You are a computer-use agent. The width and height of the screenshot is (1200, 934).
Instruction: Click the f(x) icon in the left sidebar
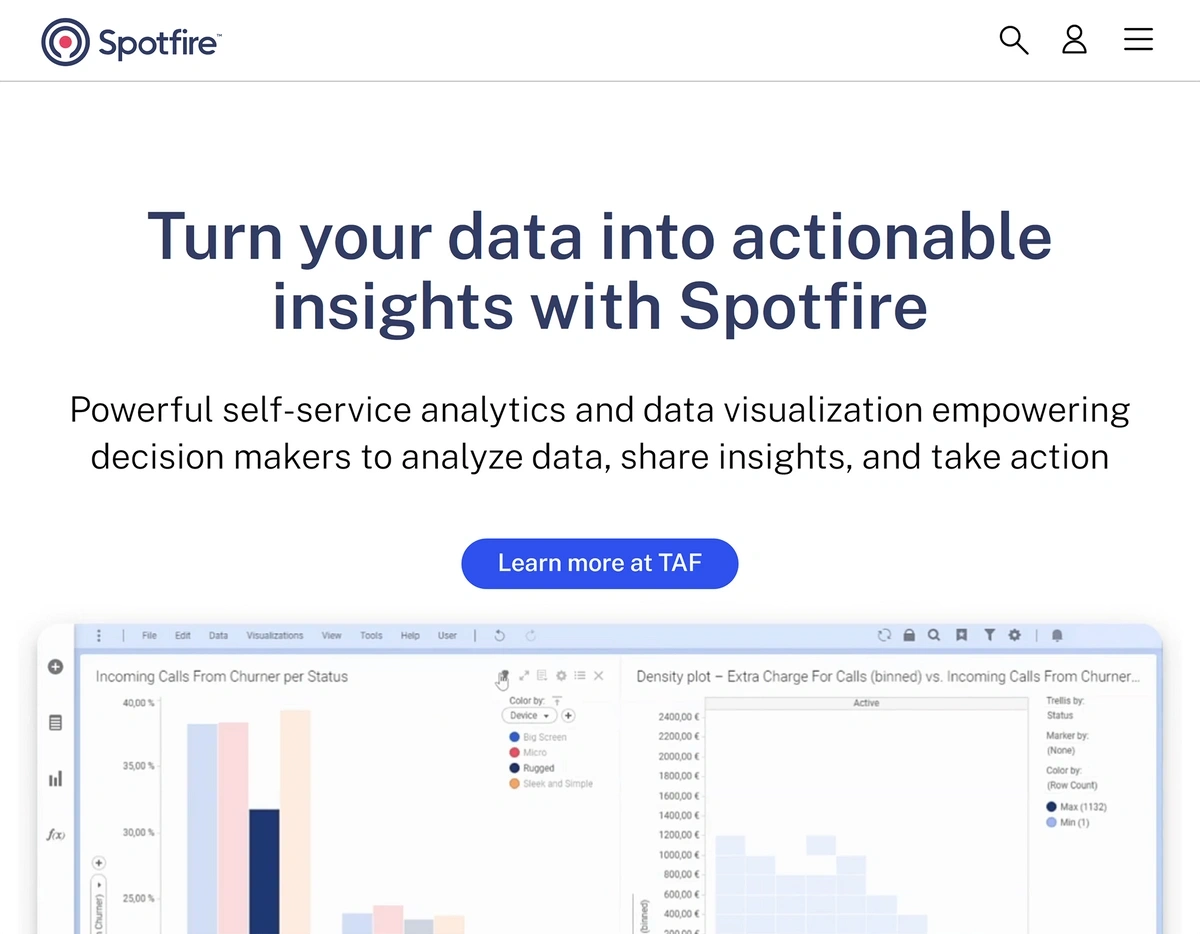tap(56, 834)
